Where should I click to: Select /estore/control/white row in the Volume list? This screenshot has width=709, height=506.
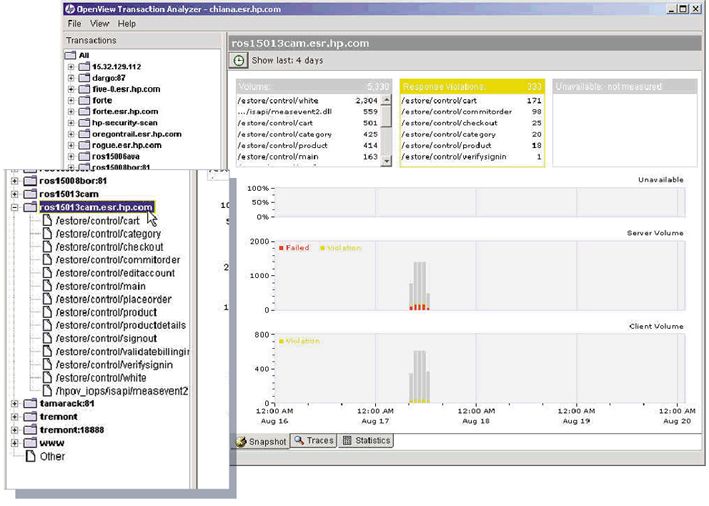pyautogui.click(x=308, y=100)
